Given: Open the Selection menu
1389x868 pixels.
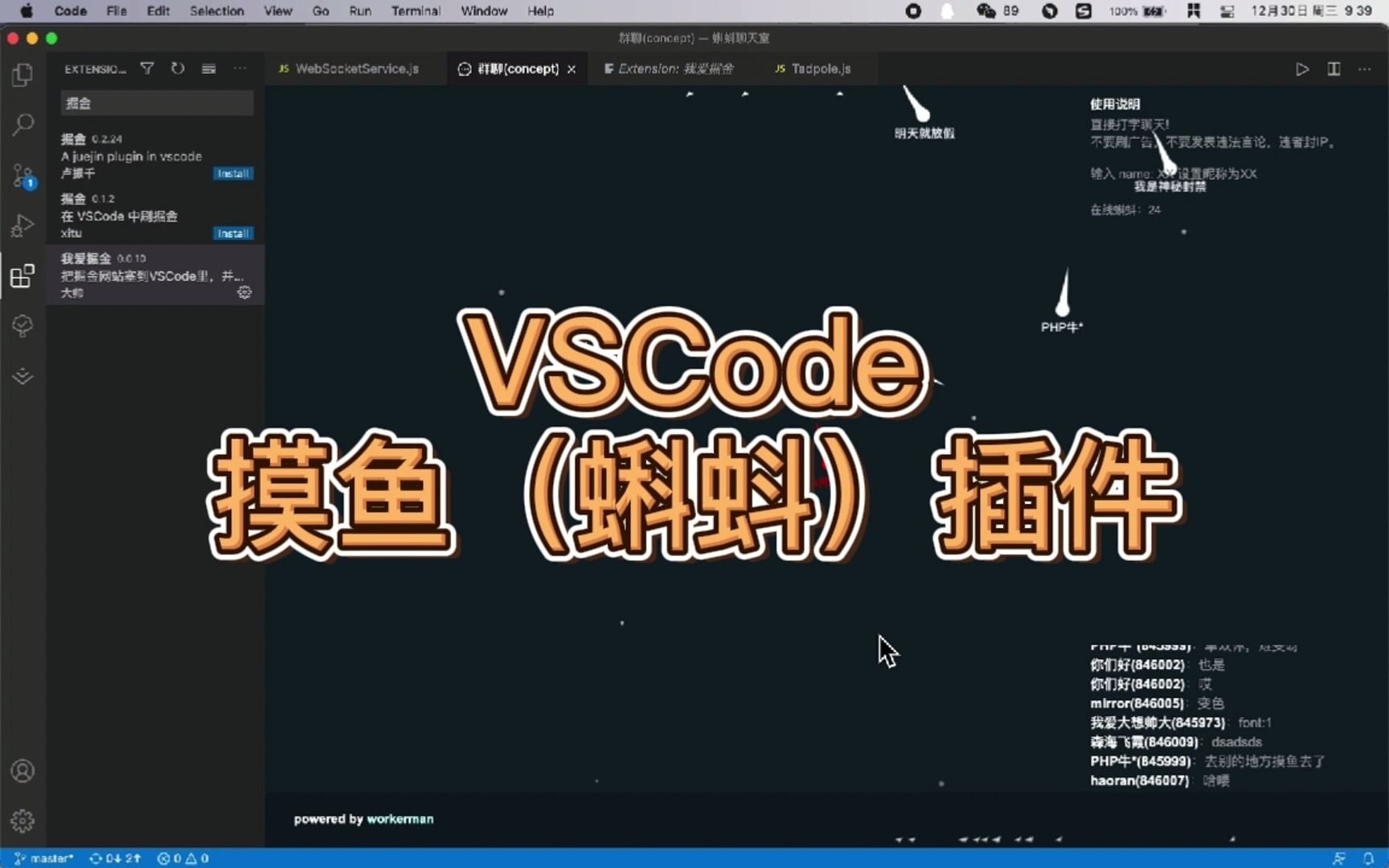Looking at the screenshot, I should click(x=216, y=11).
